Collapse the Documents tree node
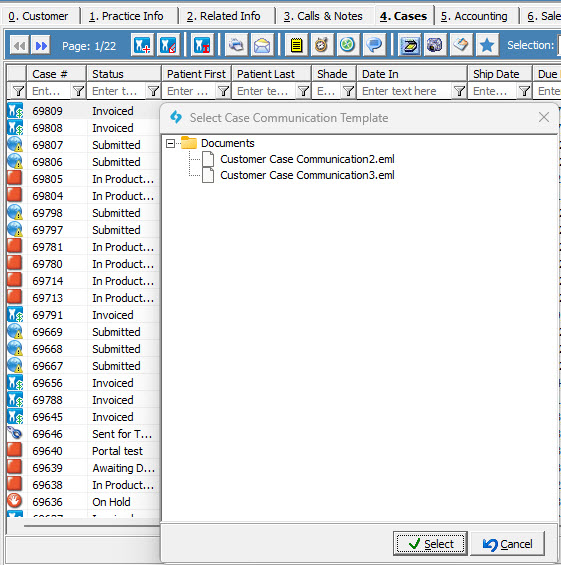 tap(170, 144)
